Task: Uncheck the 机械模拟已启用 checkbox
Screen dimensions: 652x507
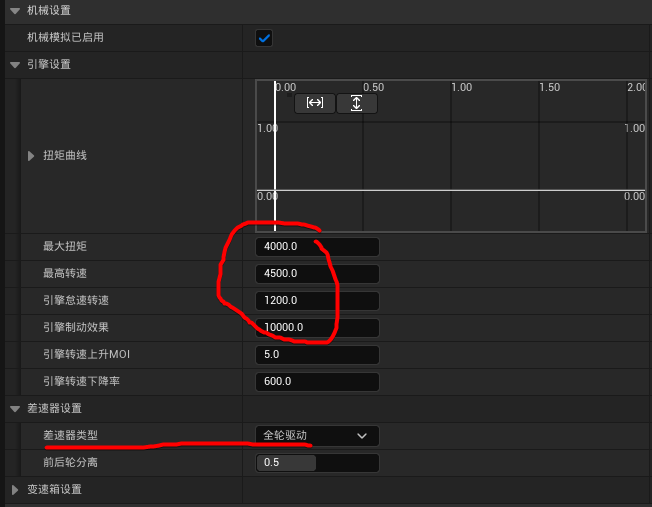Action: 264,38
